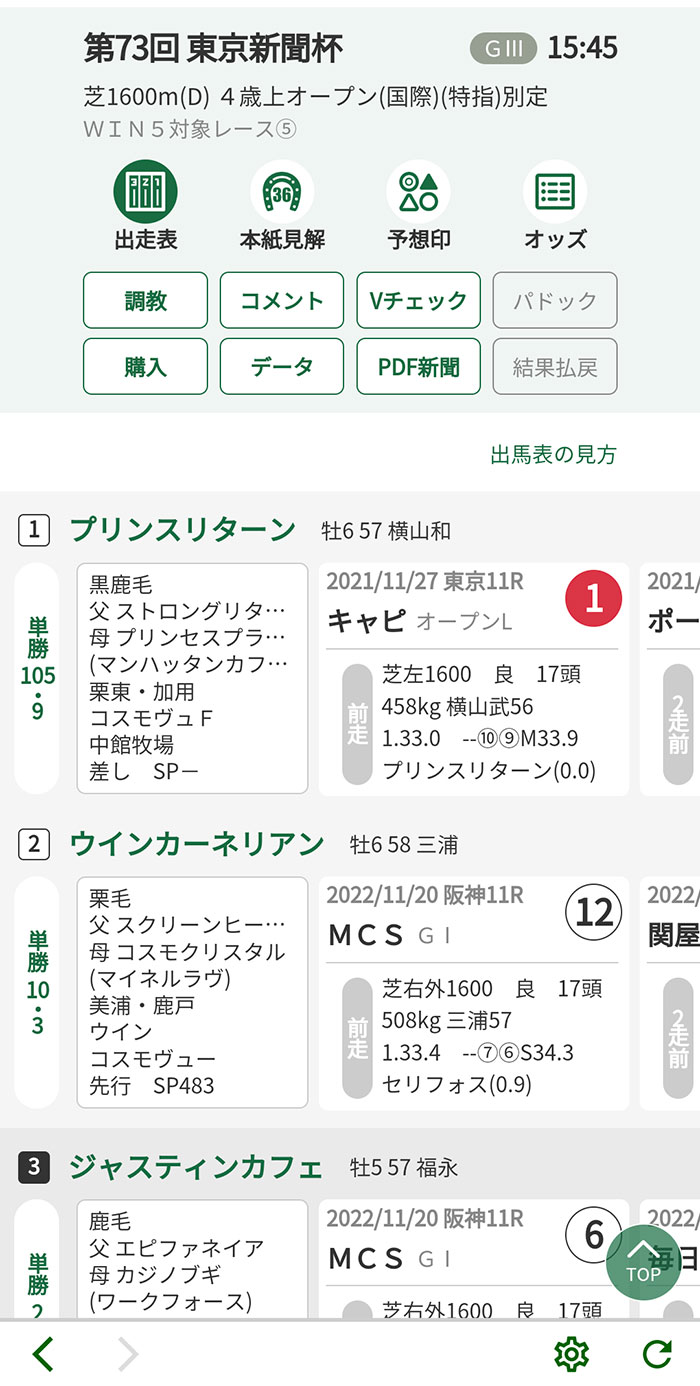Open プリンスリターン's previous race キャピ card
Viewport: 700px width, 1386px height.
pos(474,679)
